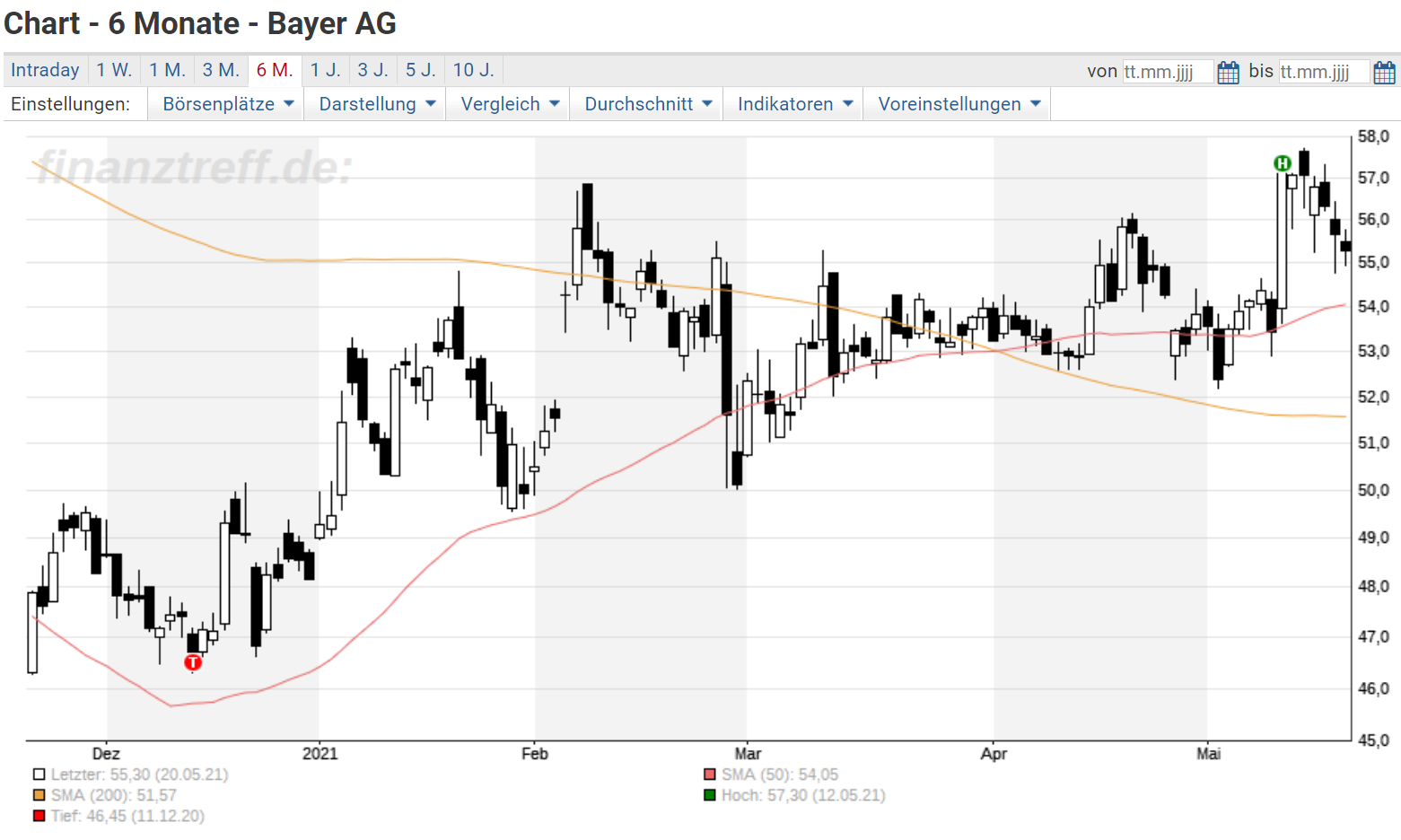
Task: Click the '45,0' price axis label
Action: pyautogui.click(x=1373, y=740)
